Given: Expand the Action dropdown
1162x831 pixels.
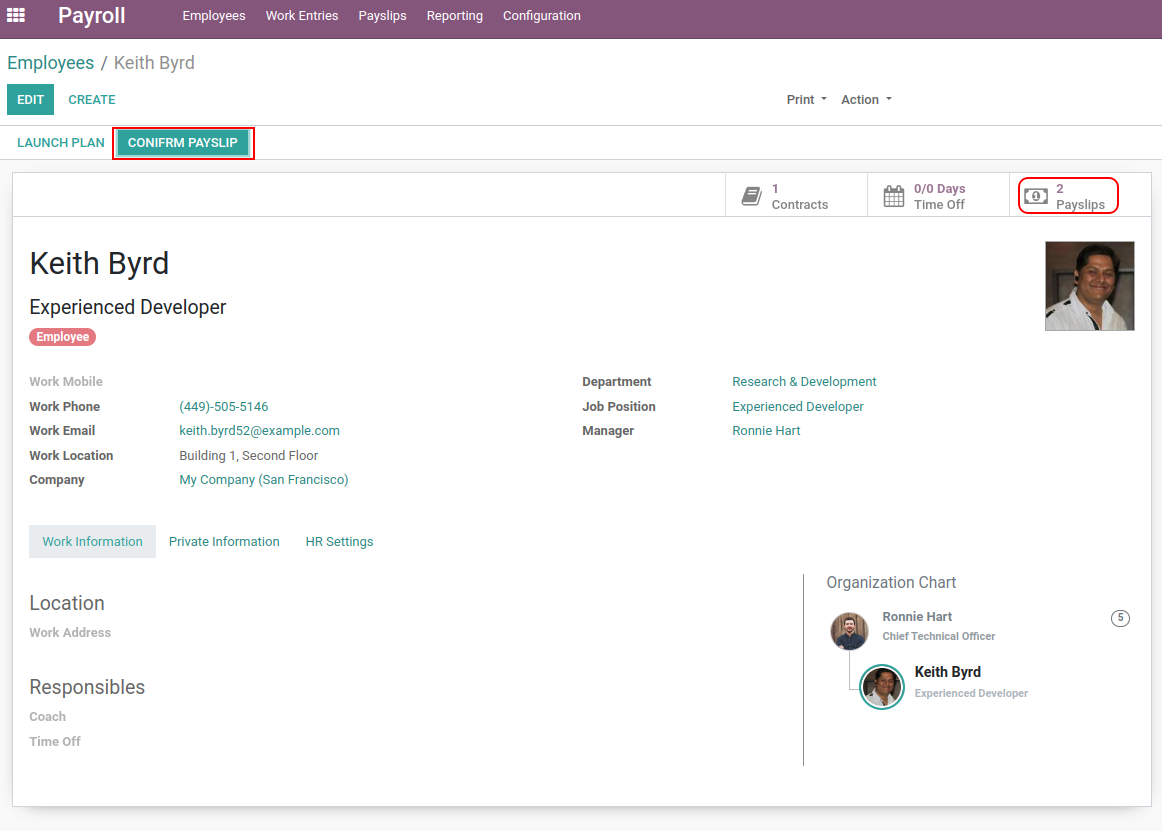Looking at the screenshot, I should point(865,100).
